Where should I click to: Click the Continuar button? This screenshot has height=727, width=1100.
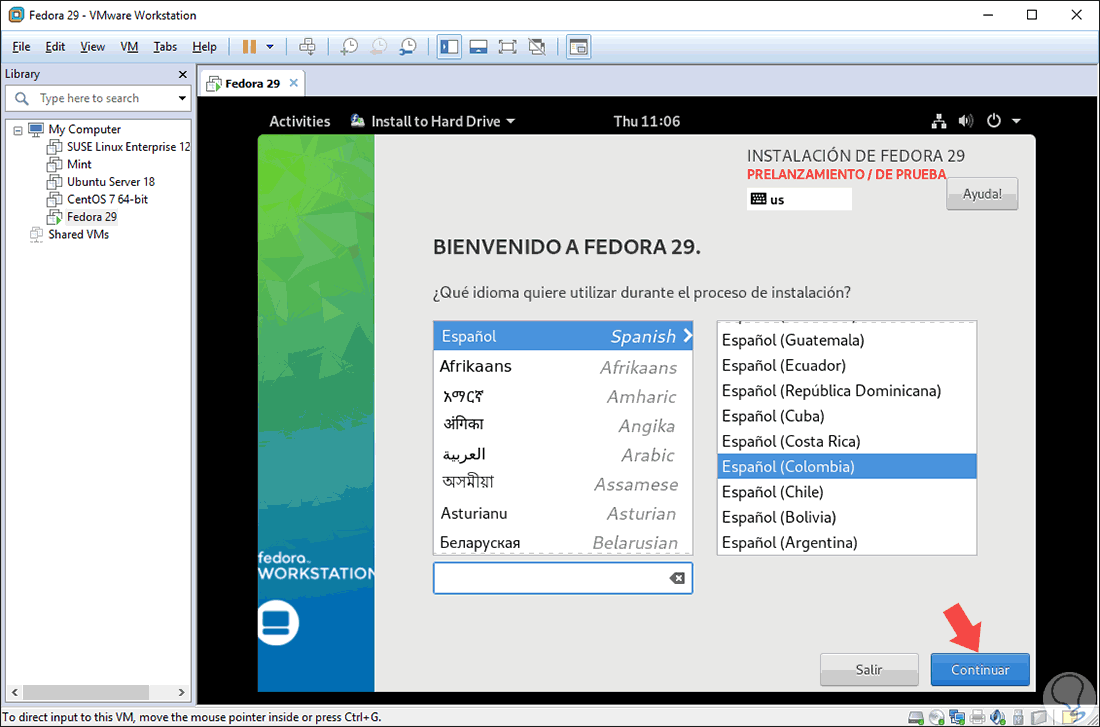(x=979, y=669)
